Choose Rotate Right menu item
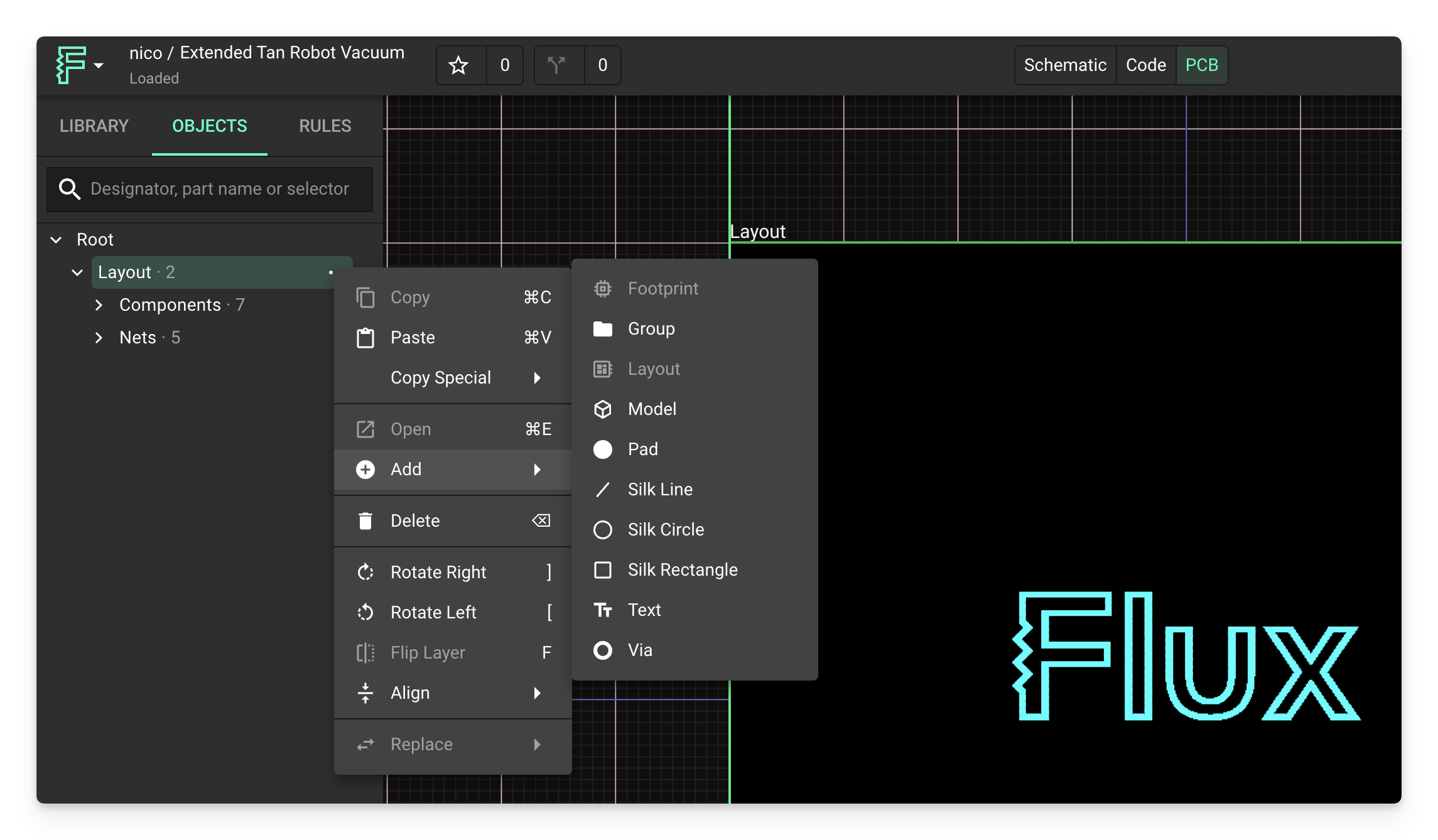The width and height of the screenshot is (1438, 840). point(452,573)
